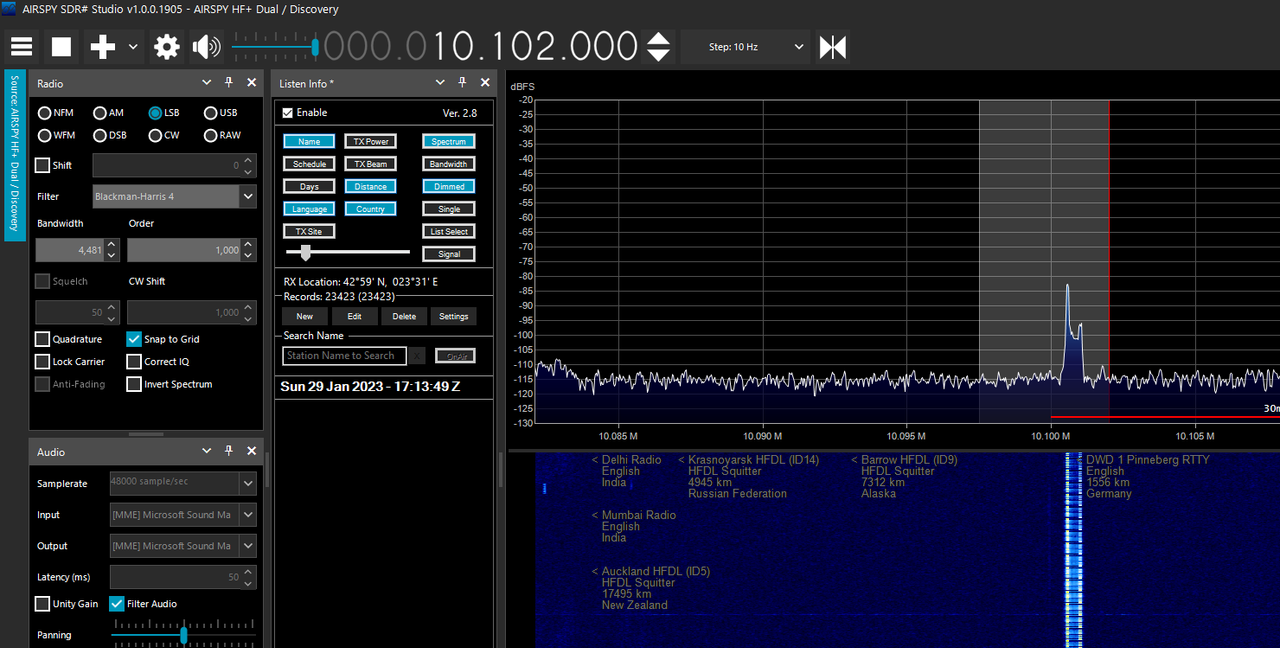Select the USB demodulation mode
The image size is (1280, 648).
[x=220, y=113]
